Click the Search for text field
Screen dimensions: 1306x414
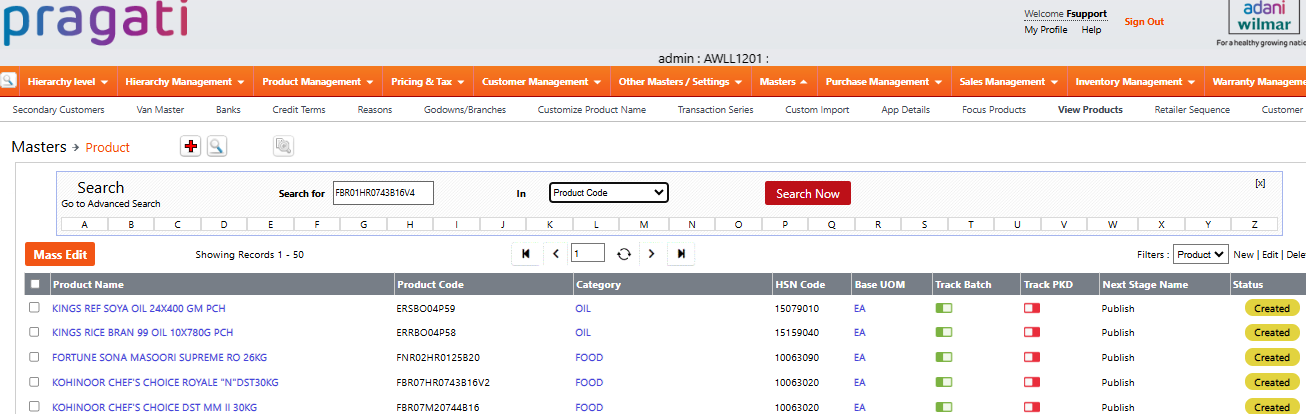point(383,192)
